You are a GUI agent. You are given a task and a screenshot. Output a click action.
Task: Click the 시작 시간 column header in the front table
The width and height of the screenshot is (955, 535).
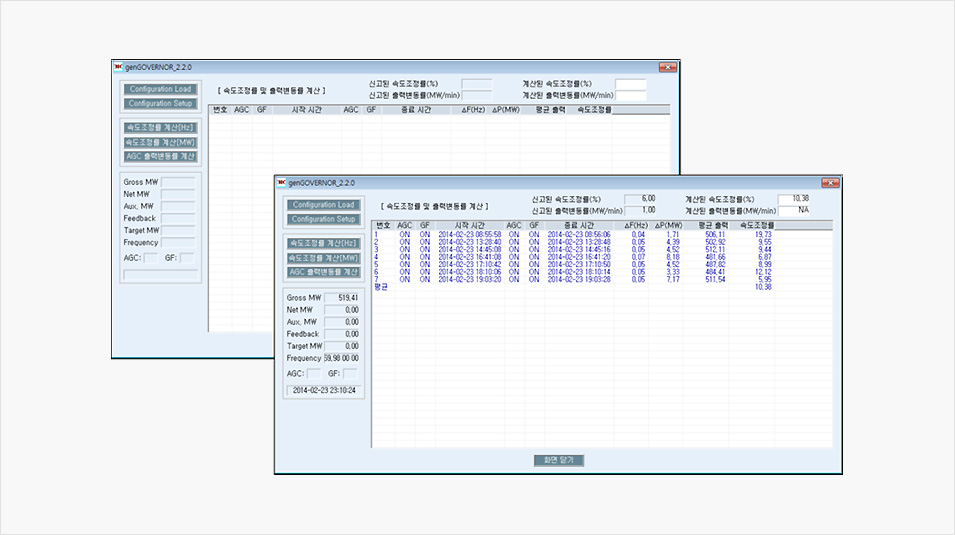(469, 225)
